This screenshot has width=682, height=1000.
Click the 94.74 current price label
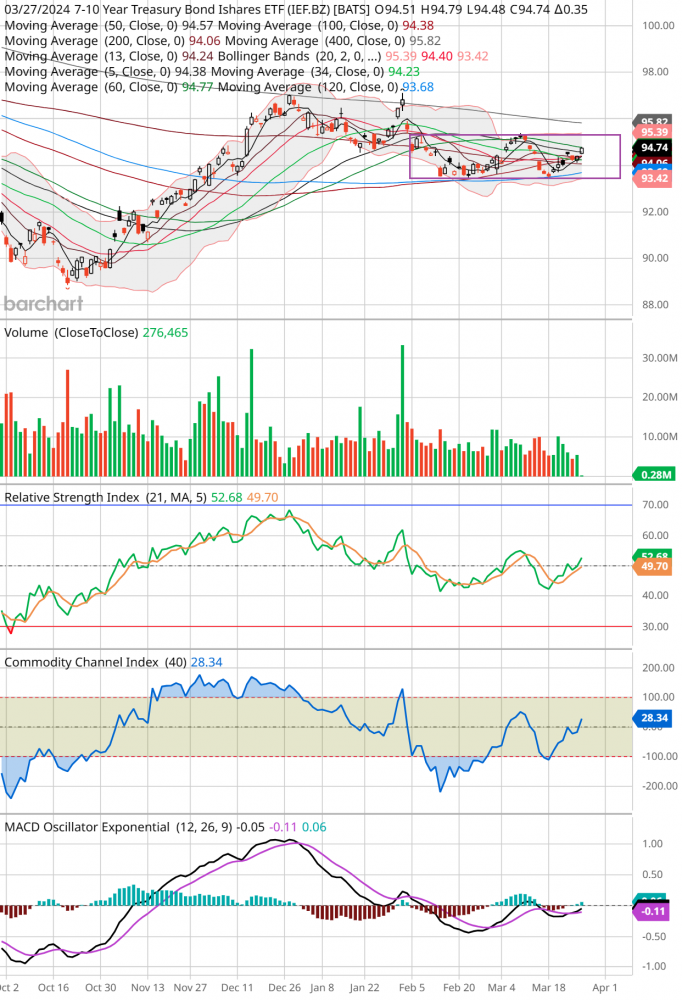tap(655, 146)
